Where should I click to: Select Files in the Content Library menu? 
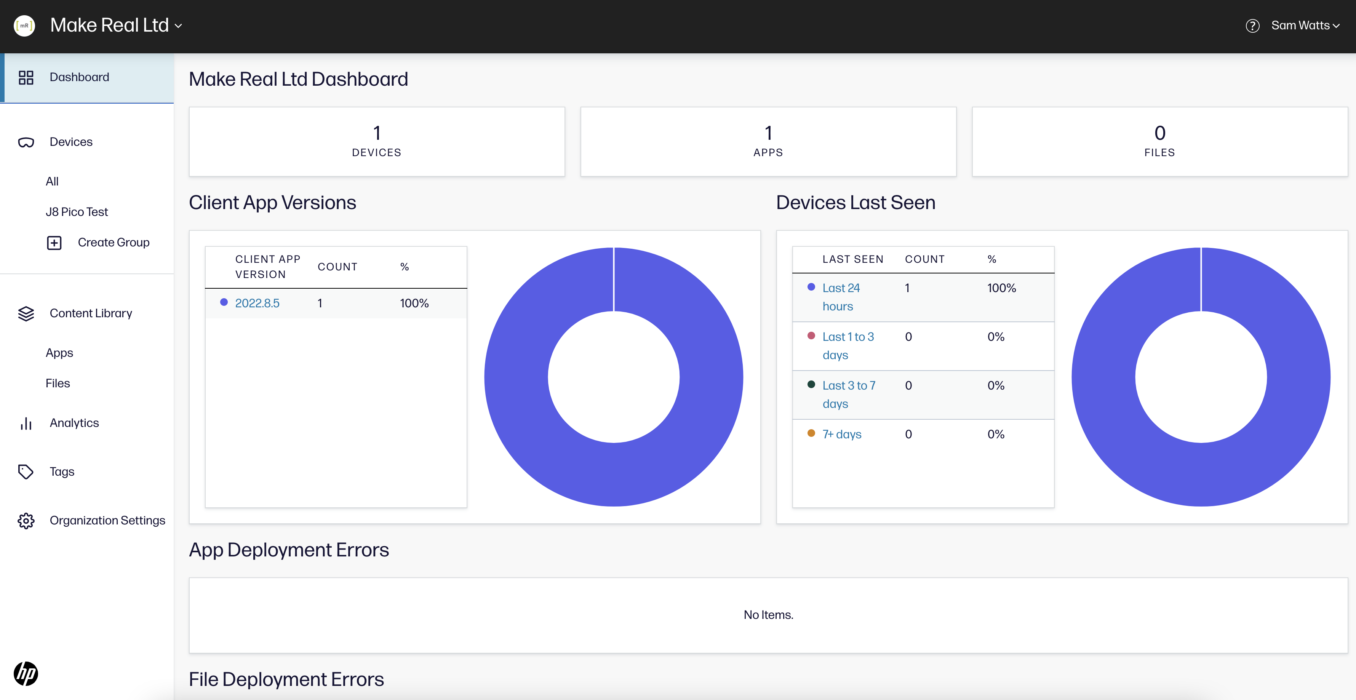pos(57,382)
